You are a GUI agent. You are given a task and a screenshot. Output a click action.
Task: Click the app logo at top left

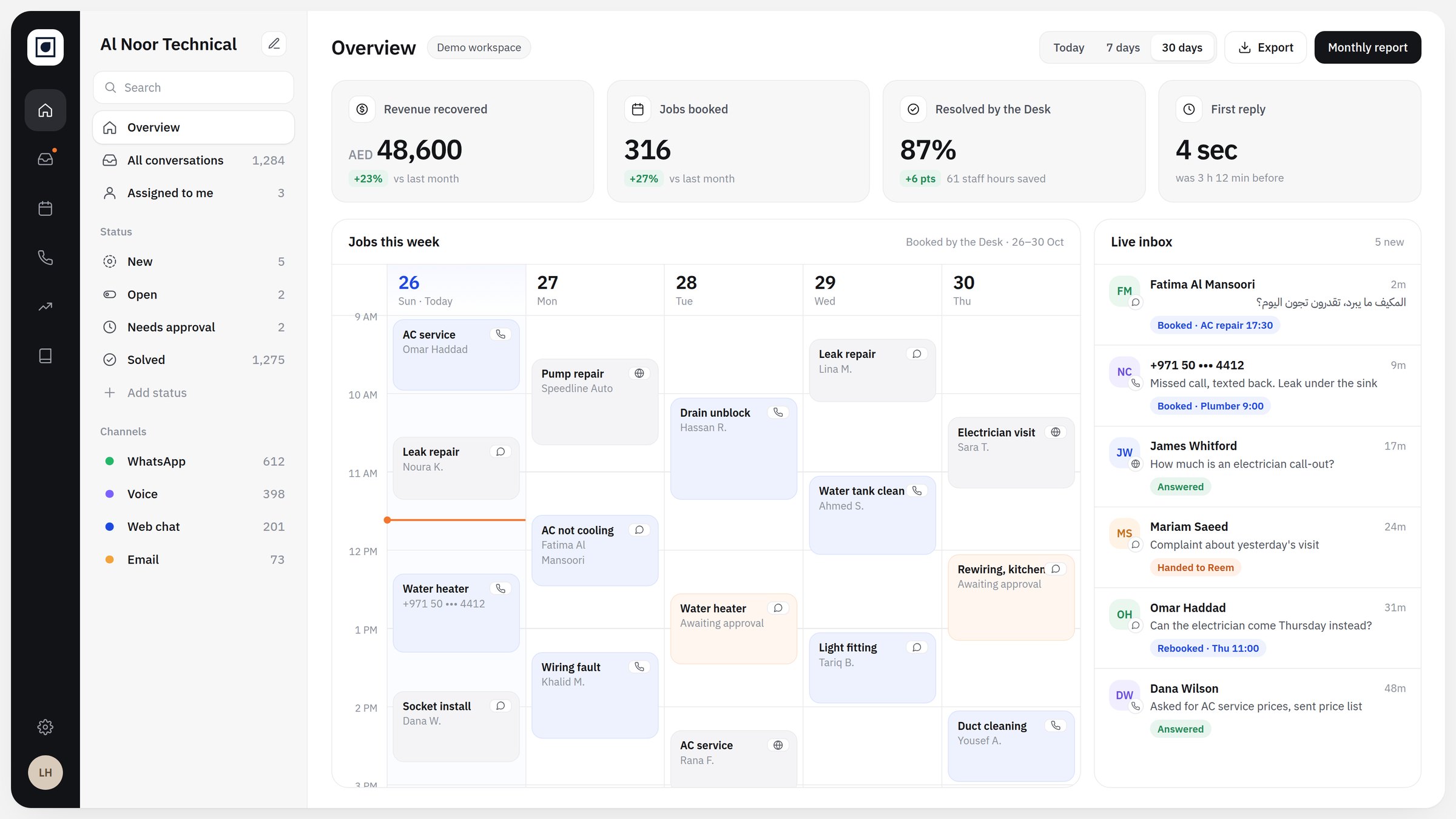(45, 47)
